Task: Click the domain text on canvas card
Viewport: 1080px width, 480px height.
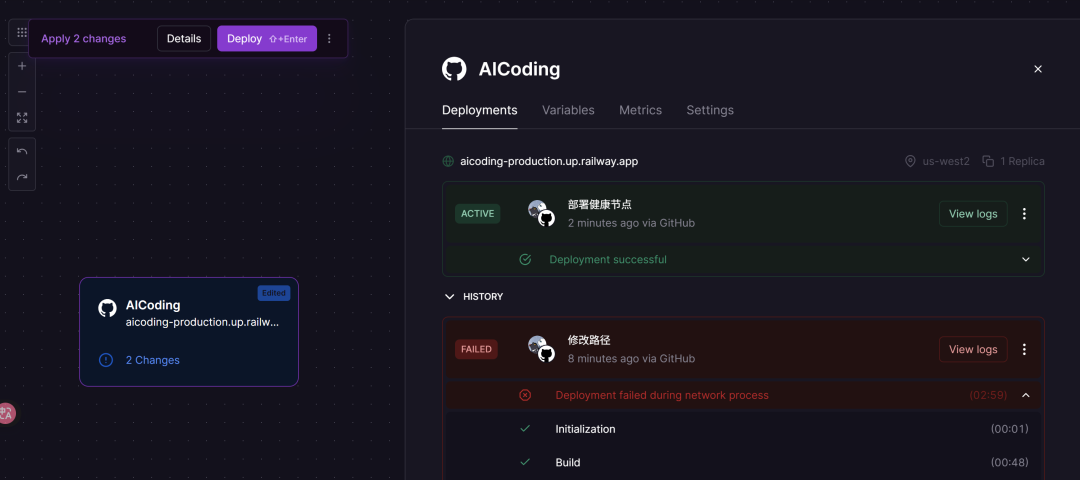Action: (202, 322)
